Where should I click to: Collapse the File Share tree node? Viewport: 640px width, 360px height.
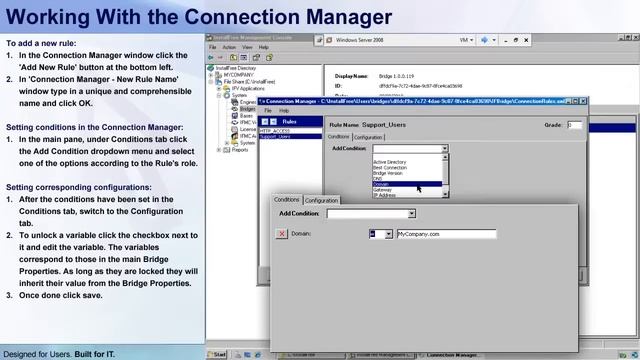point(211,82)
